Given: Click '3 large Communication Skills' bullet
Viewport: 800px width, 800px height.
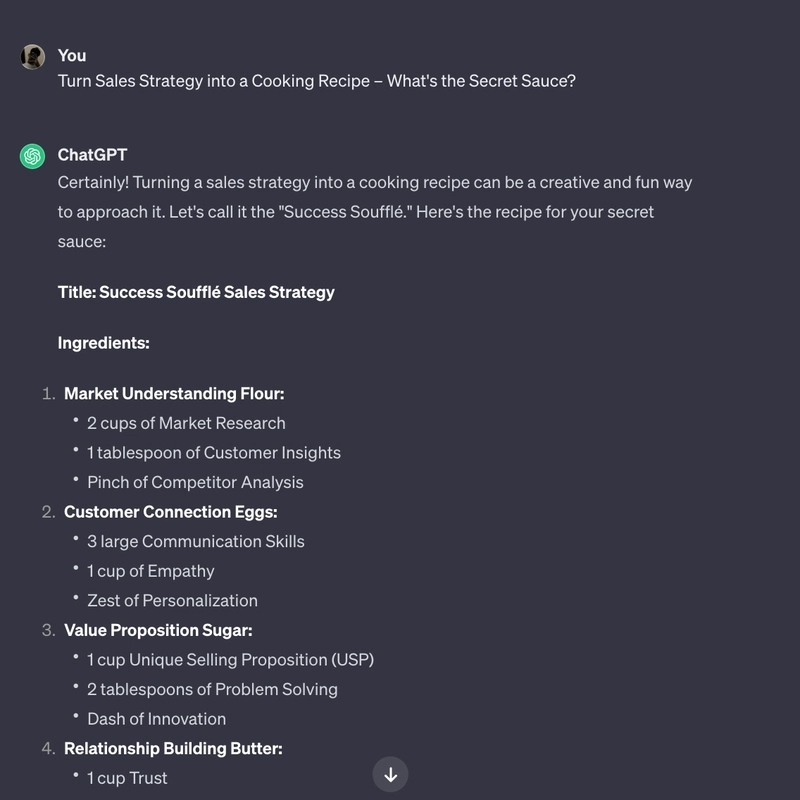Looking at the screenshot, I should [196, 542].
